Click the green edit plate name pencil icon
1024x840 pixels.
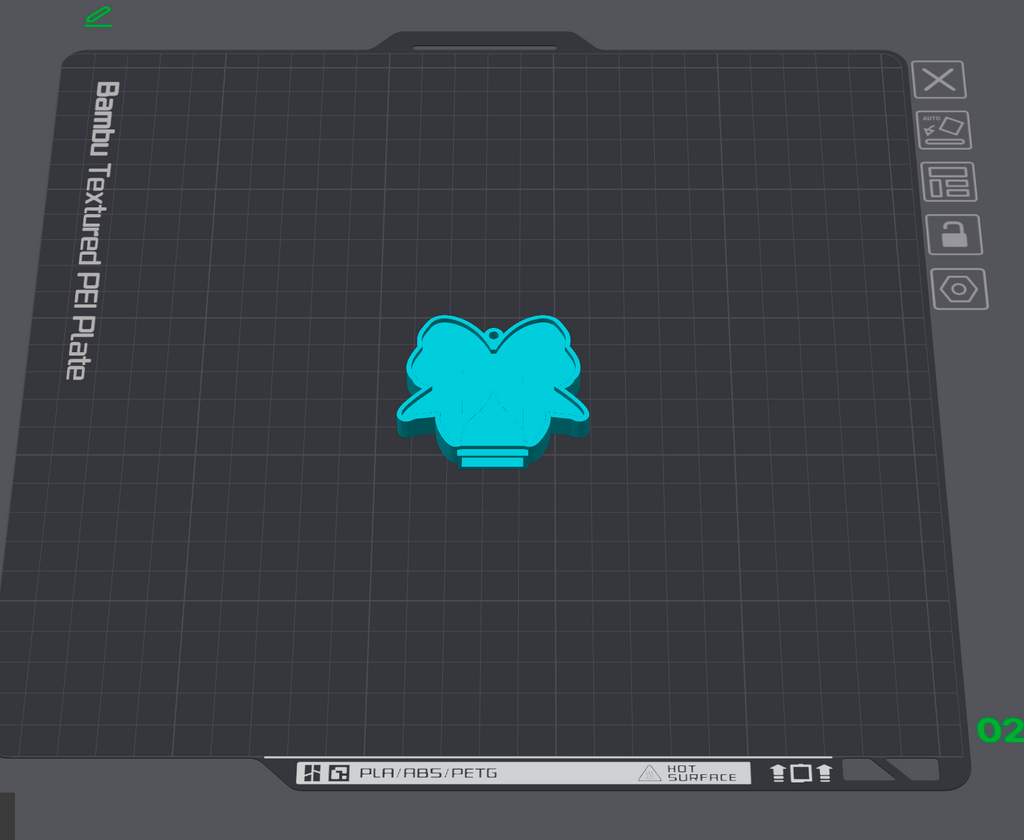(x=99, y=17)
